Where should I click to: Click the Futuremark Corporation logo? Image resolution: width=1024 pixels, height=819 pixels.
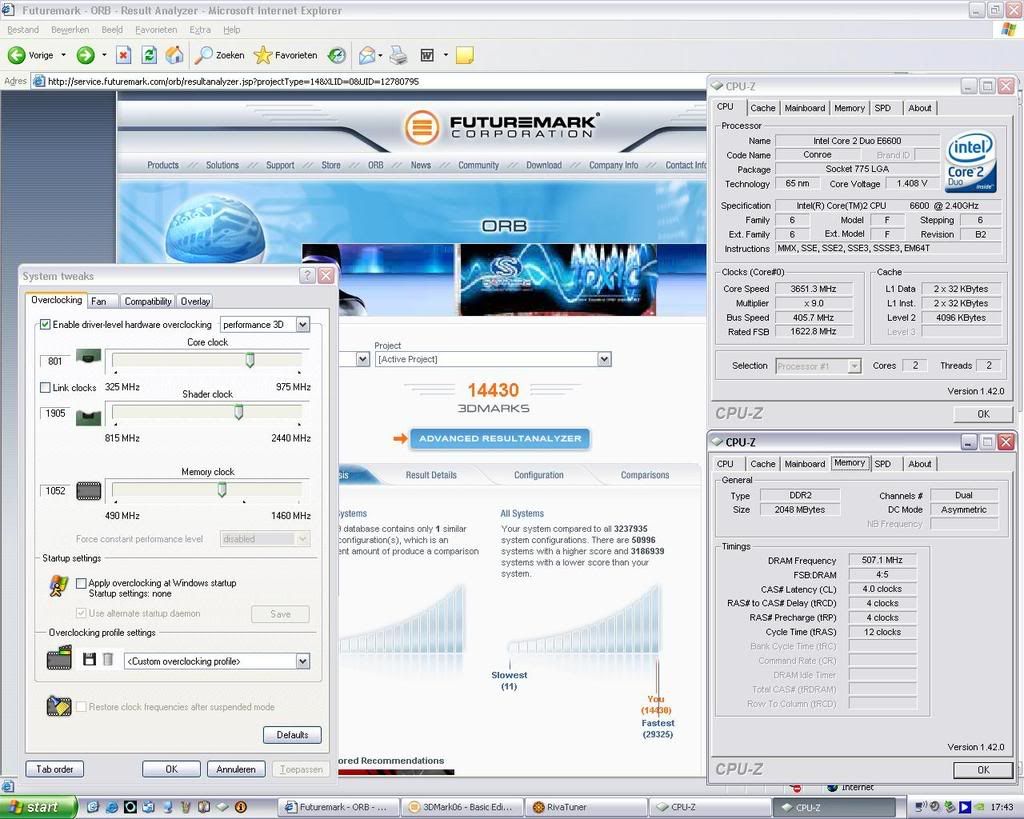[x=501, y=127]
